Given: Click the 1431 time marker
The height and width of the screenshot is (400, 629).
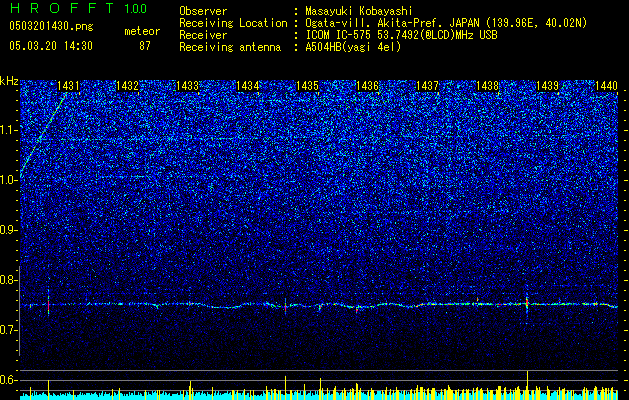Looking at the screenshot, I should (68, 85).
